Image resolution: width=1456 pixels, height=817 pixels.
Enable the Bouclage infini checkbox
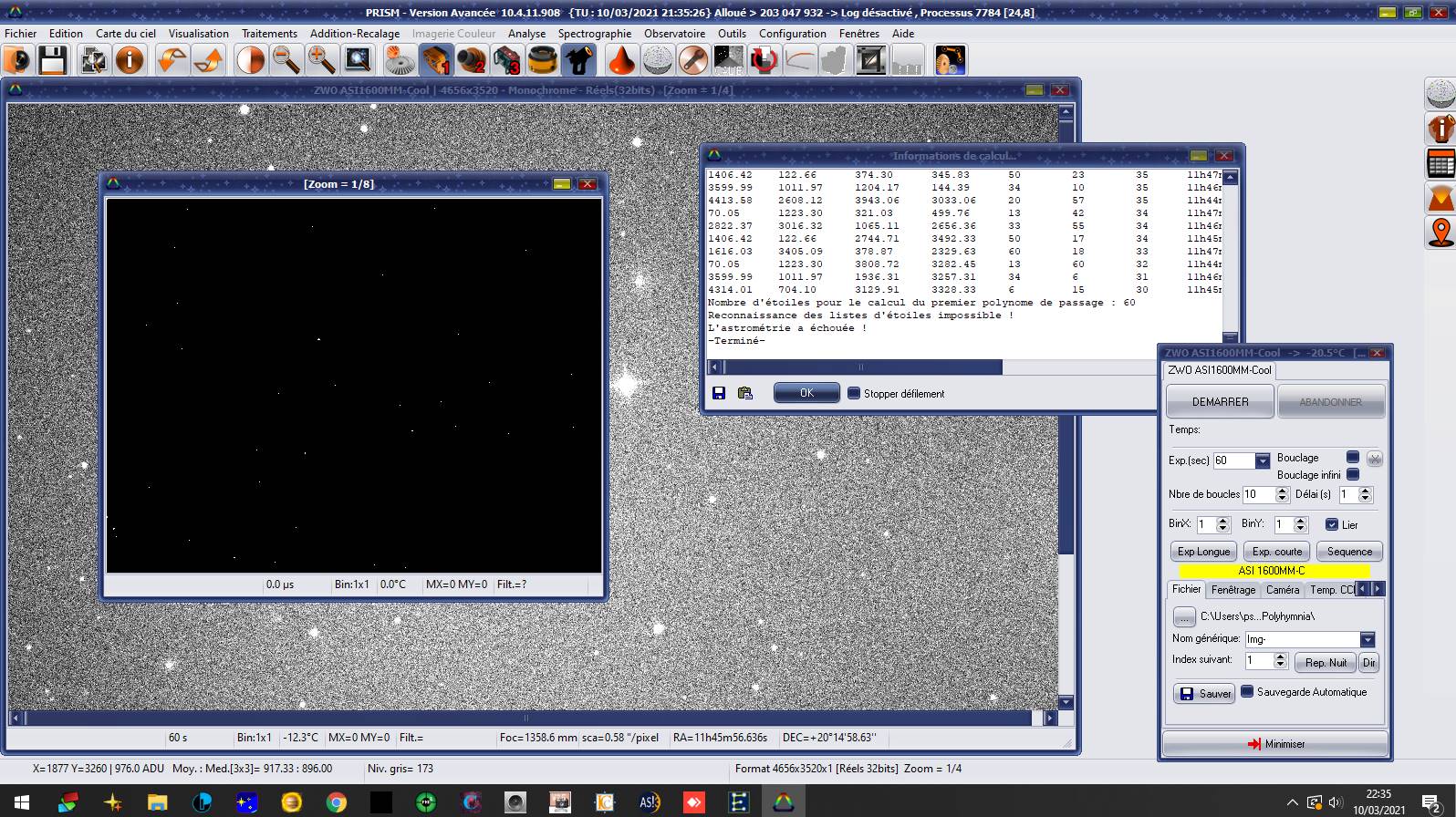pyautogui.click(x=1353, y=474)
